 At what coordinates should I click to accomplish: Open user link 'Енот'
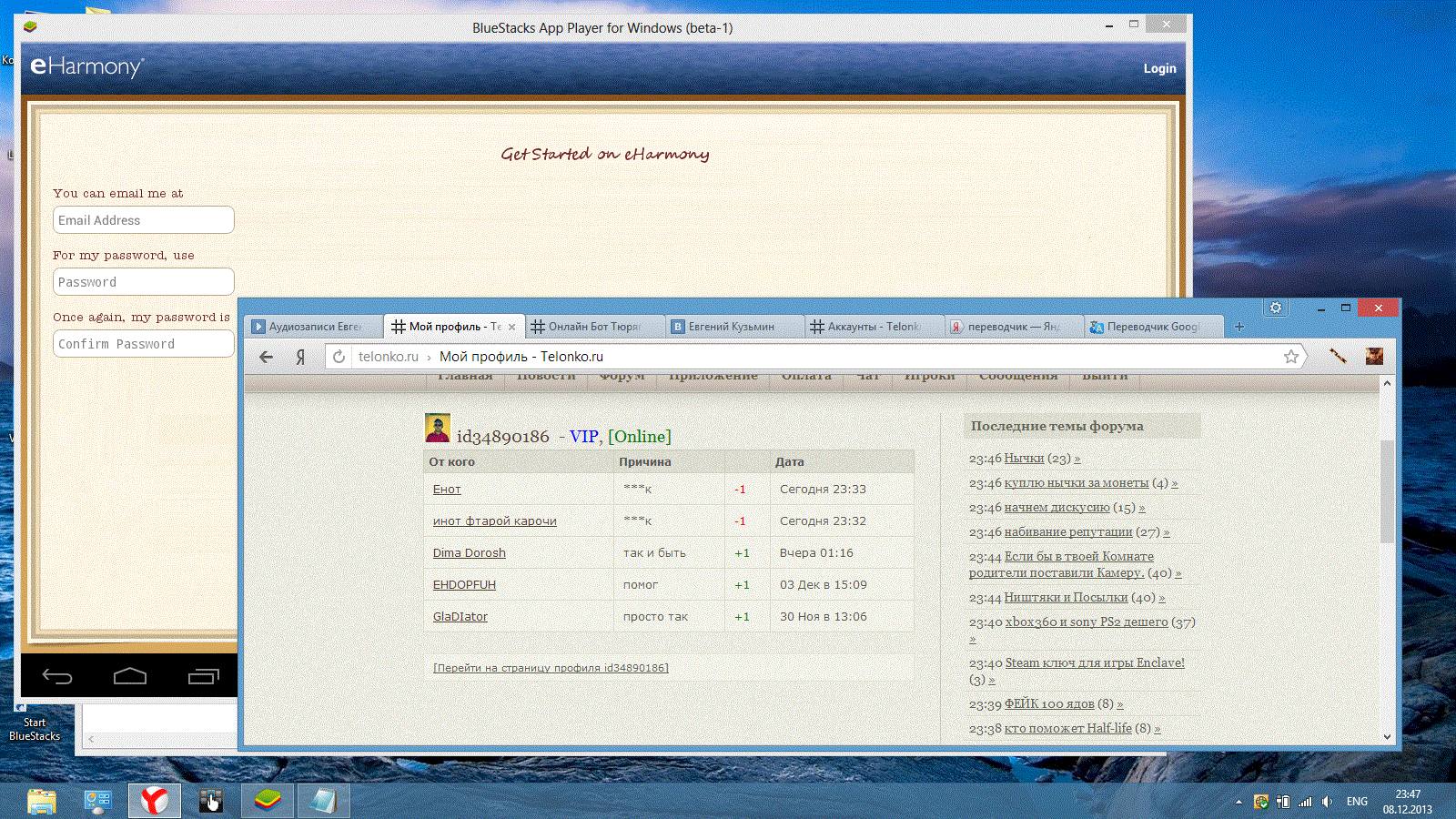(447, 490)
